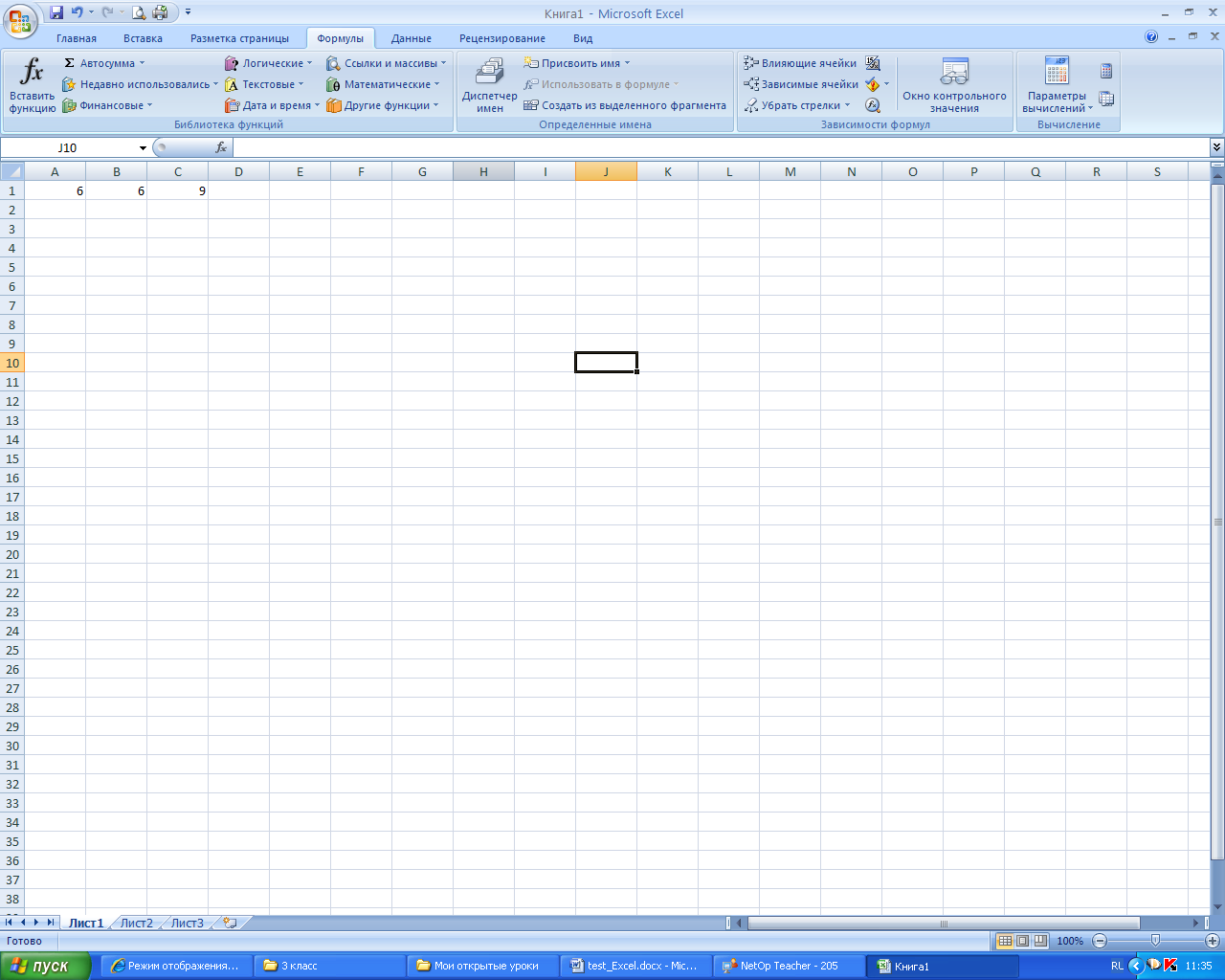1225x980 pixels.
Task: Show formulas icon next to Влияющие ячейки
Action: [x=873, y=63]
